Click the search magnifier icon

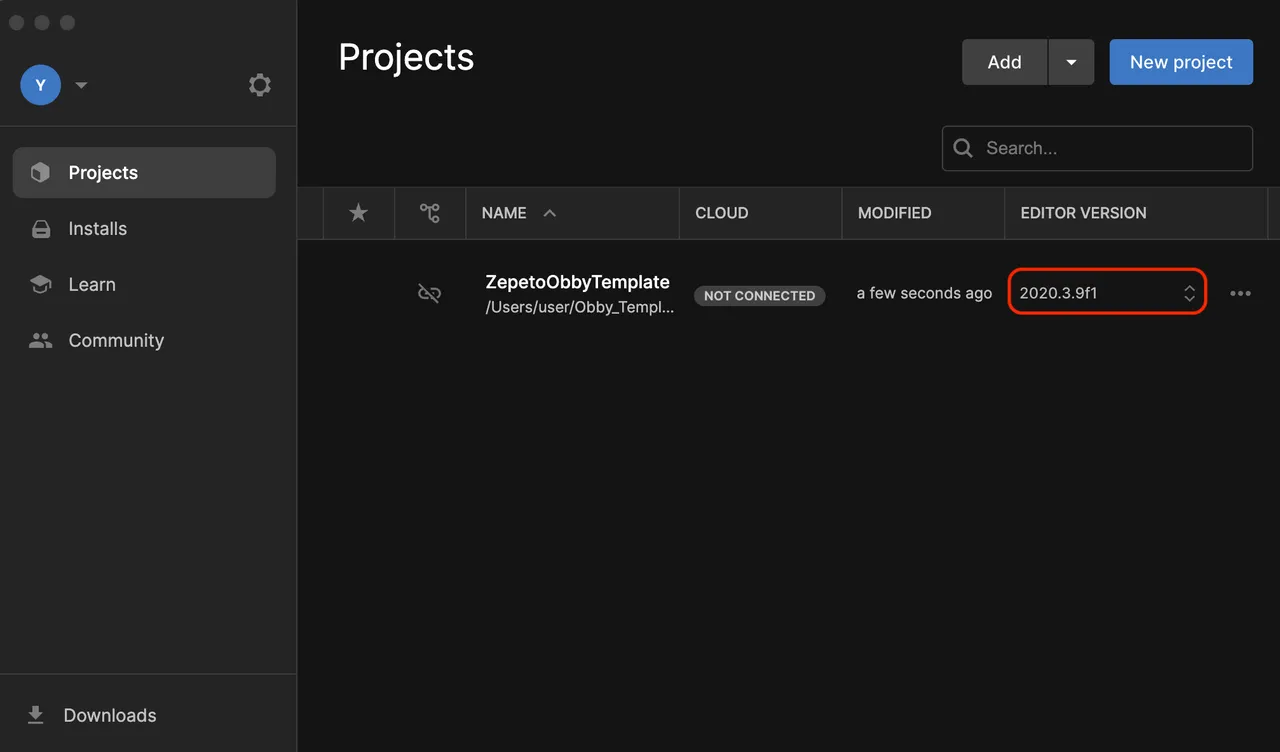(x=962, y=148)
